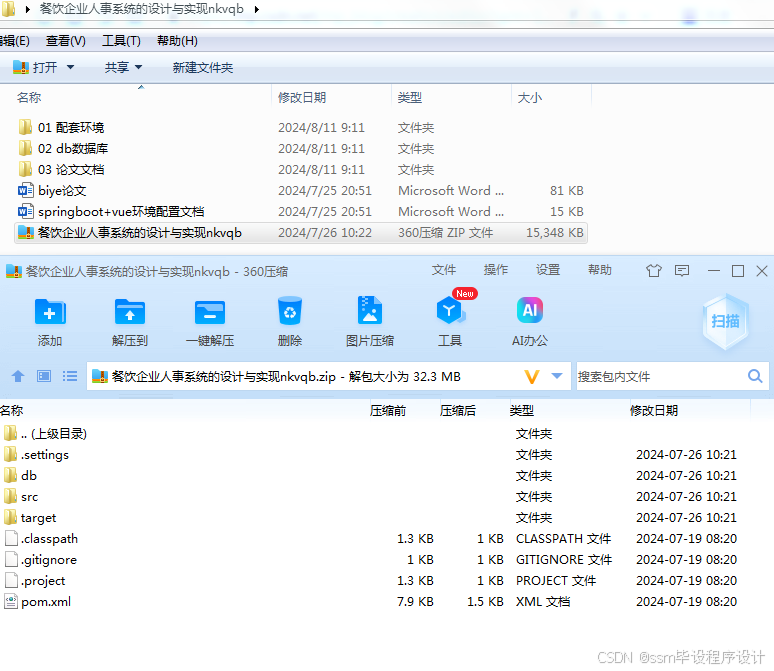Sort by the 类型 column header in Explorer
The height and width of the screenshot is (671, 774).
410,98
